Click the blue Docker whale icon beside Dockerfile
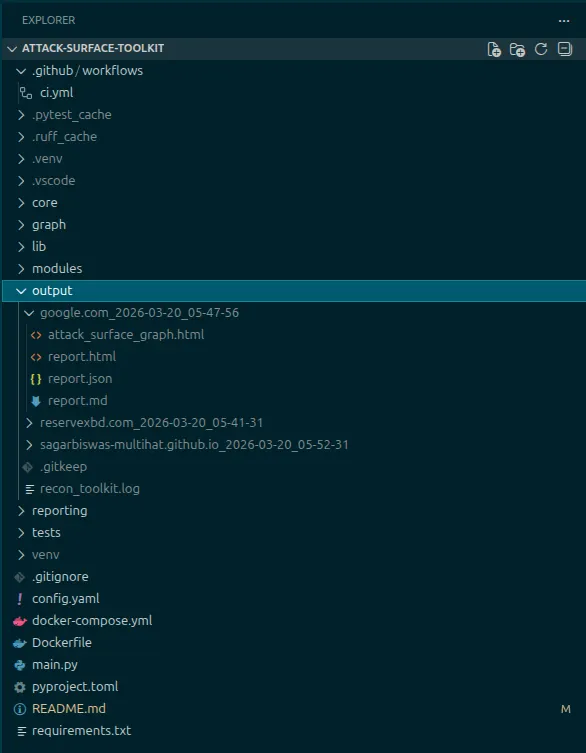 point(20,643)
